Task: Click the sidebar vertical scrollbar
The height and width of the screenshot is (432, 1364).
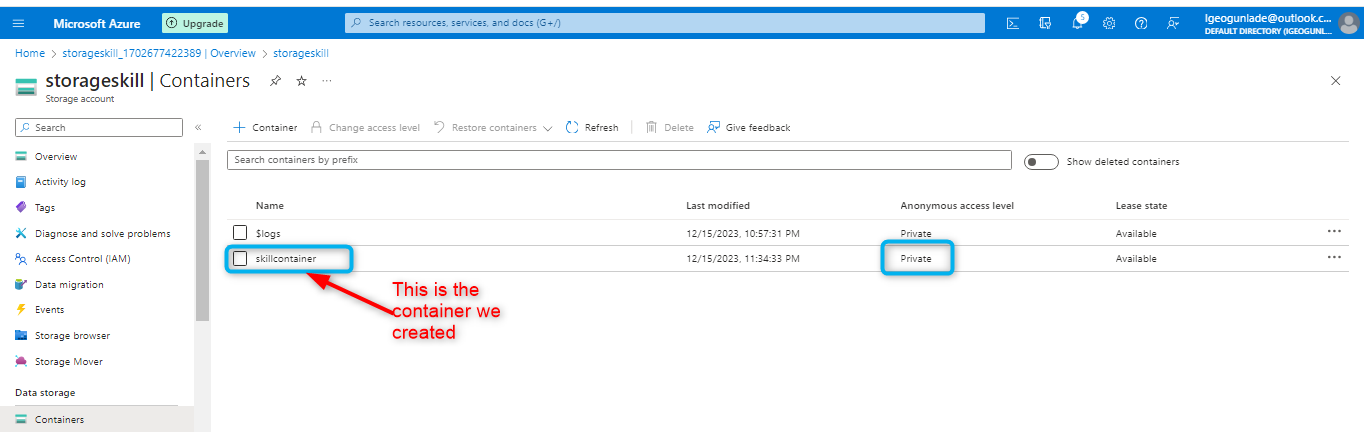Action: pos(202,238)
